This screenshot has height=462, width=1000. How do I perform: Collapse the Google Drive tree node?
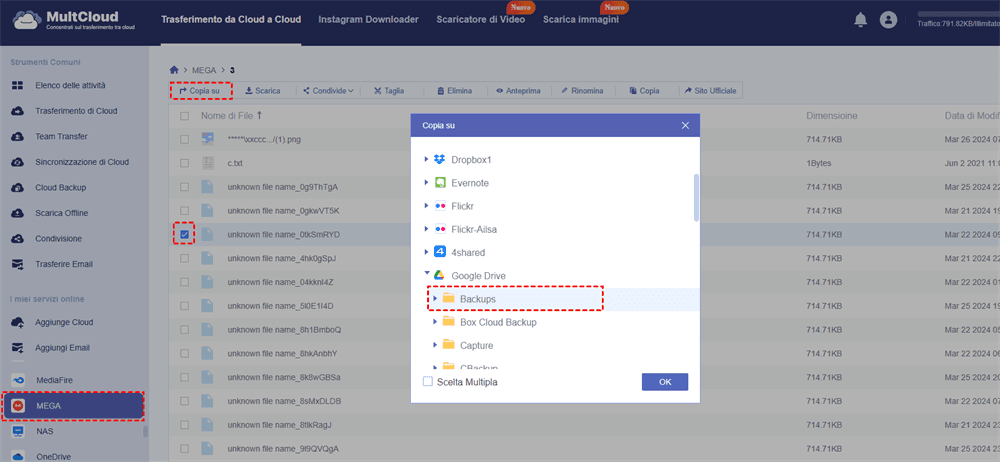[426, 274]
